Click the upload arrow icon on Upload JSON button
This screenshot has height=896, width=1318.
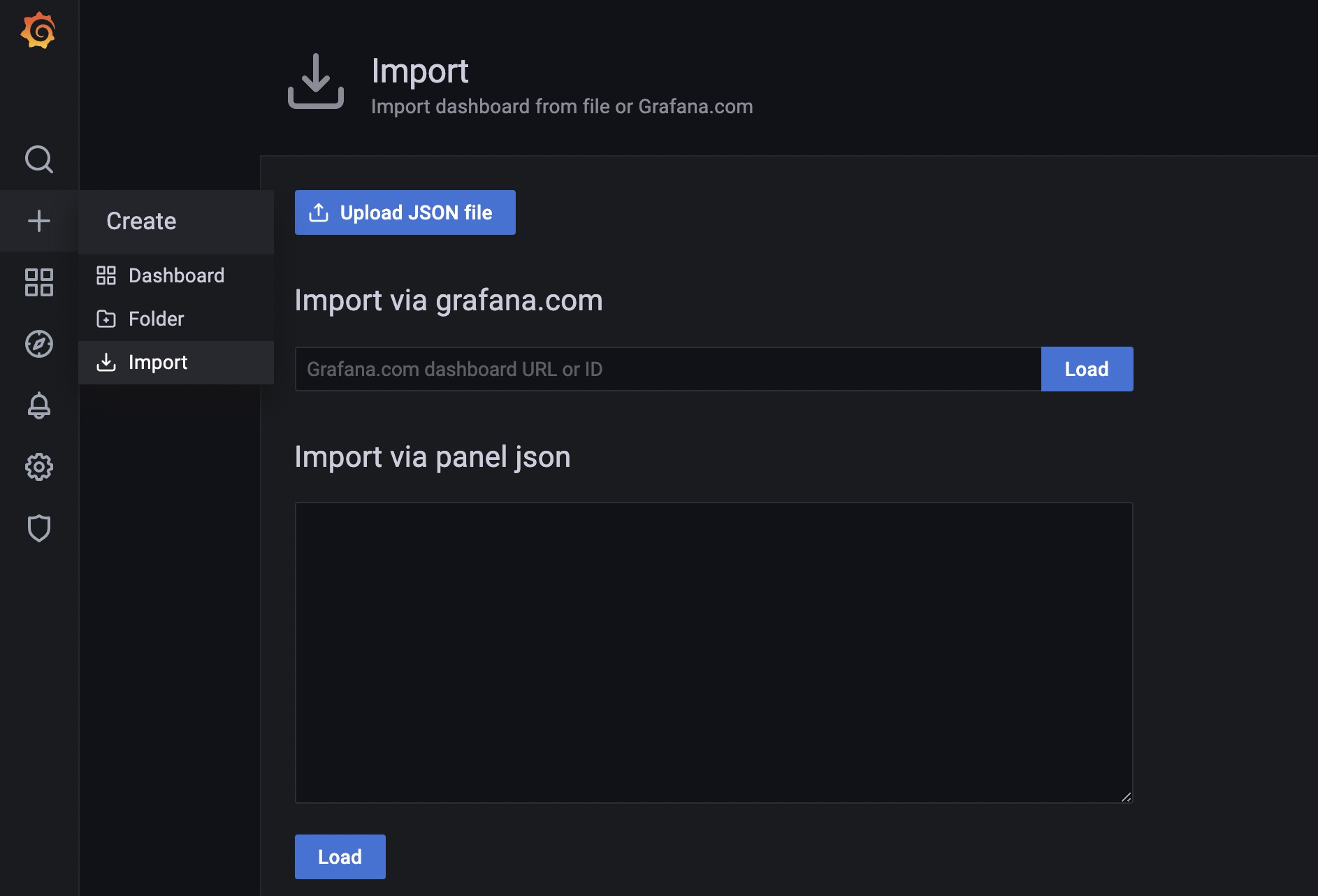click(x=319, y=212)
